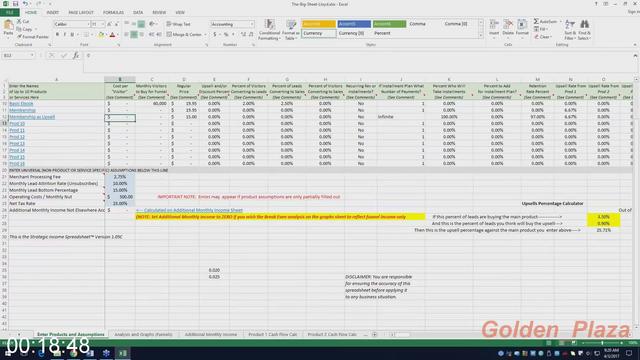This screenshot has height=360, width=640.
Task: Toggle Underline formatting
Action: (72, 35)
